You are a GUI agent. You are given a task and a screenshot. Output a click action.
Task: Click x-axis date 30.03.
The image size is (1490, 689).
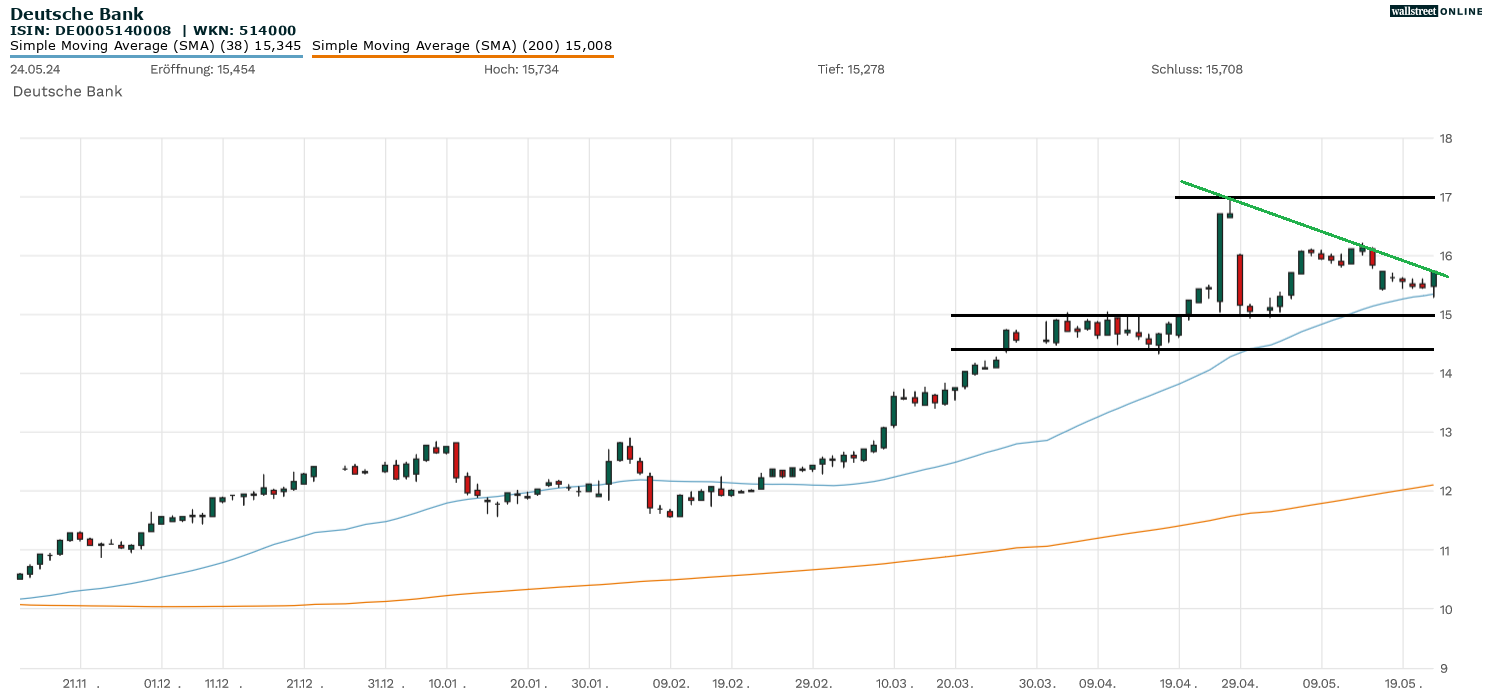point(1037,683)
